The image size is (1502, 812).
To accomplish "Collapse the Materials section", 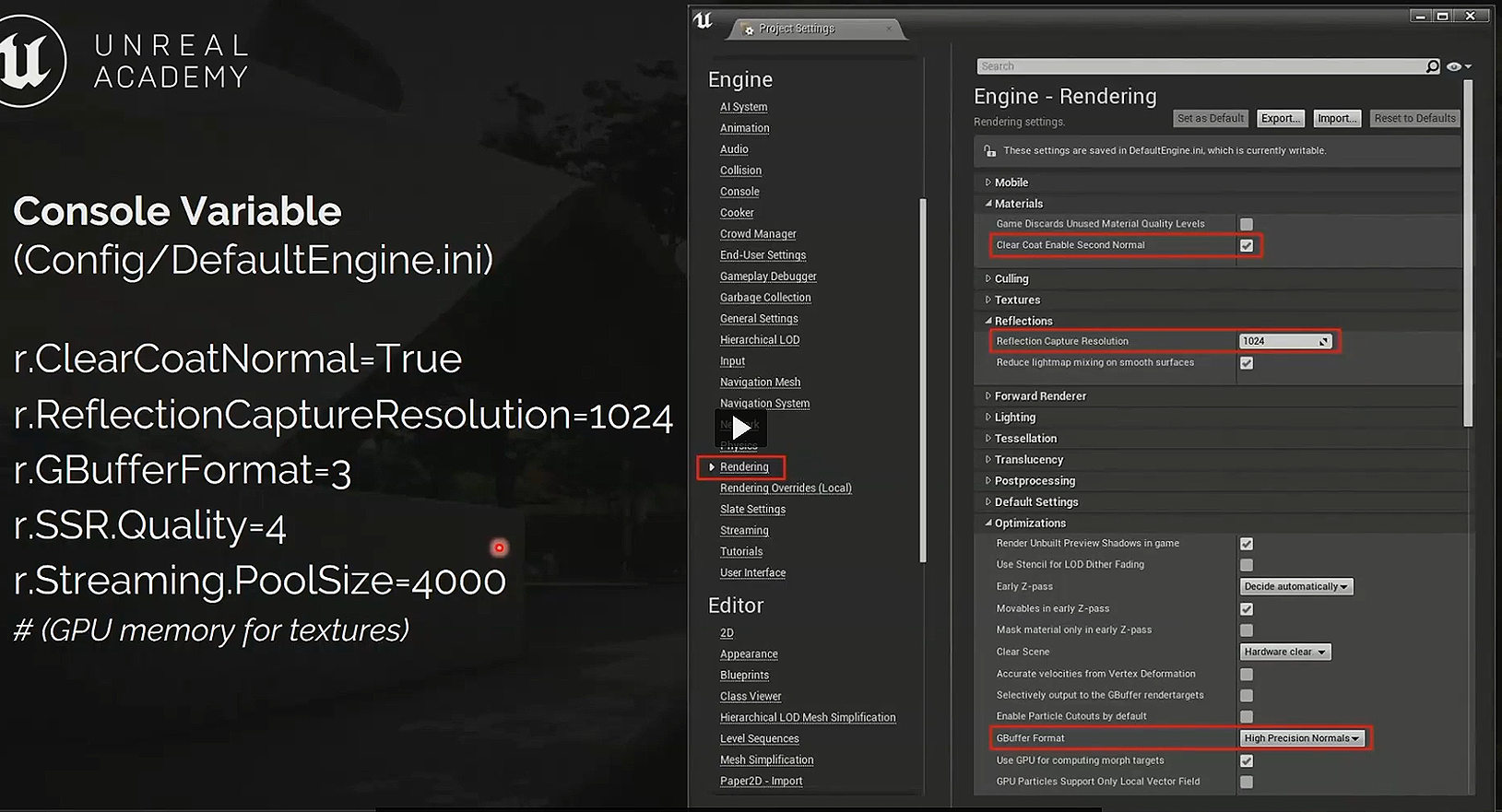I will (988, 204).
